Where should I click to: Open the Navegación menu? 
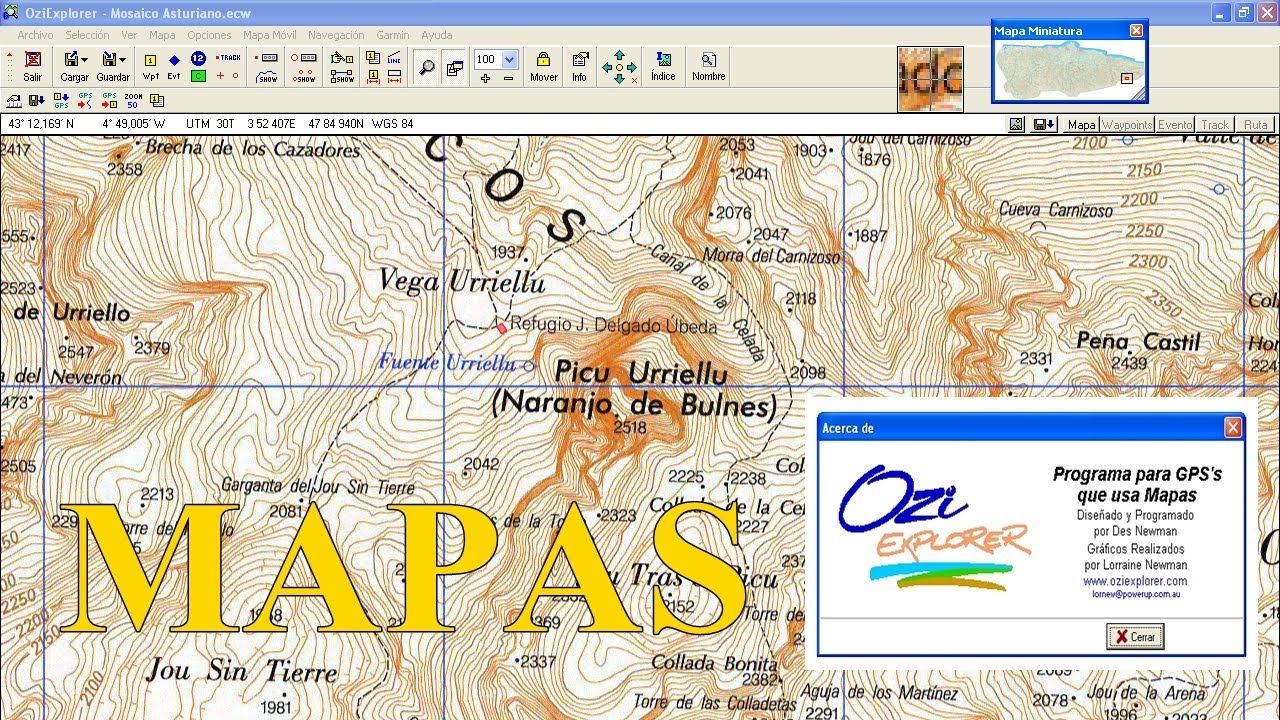(x=336, y=35)
